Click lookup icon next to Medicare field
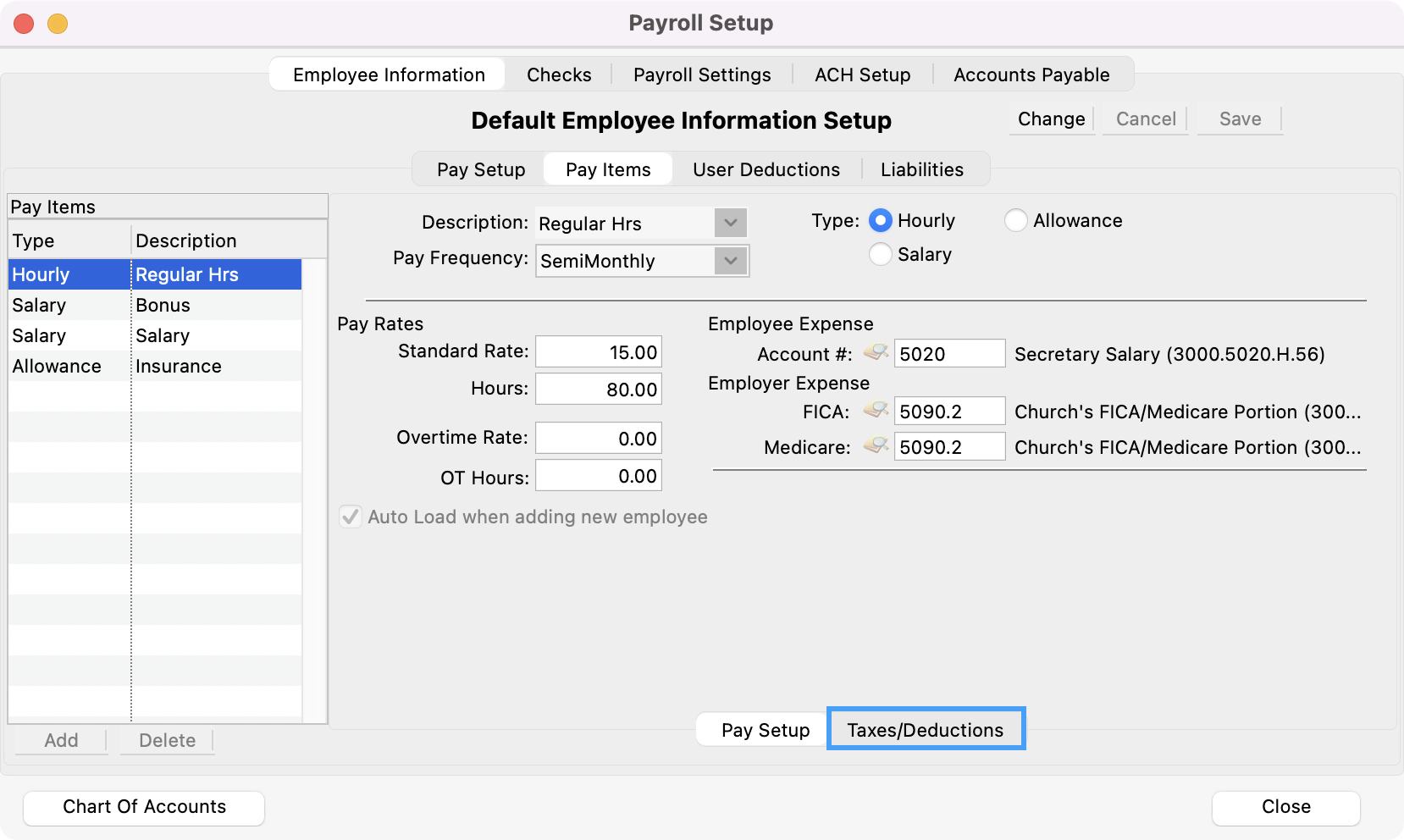 click(x=876, y=446)
